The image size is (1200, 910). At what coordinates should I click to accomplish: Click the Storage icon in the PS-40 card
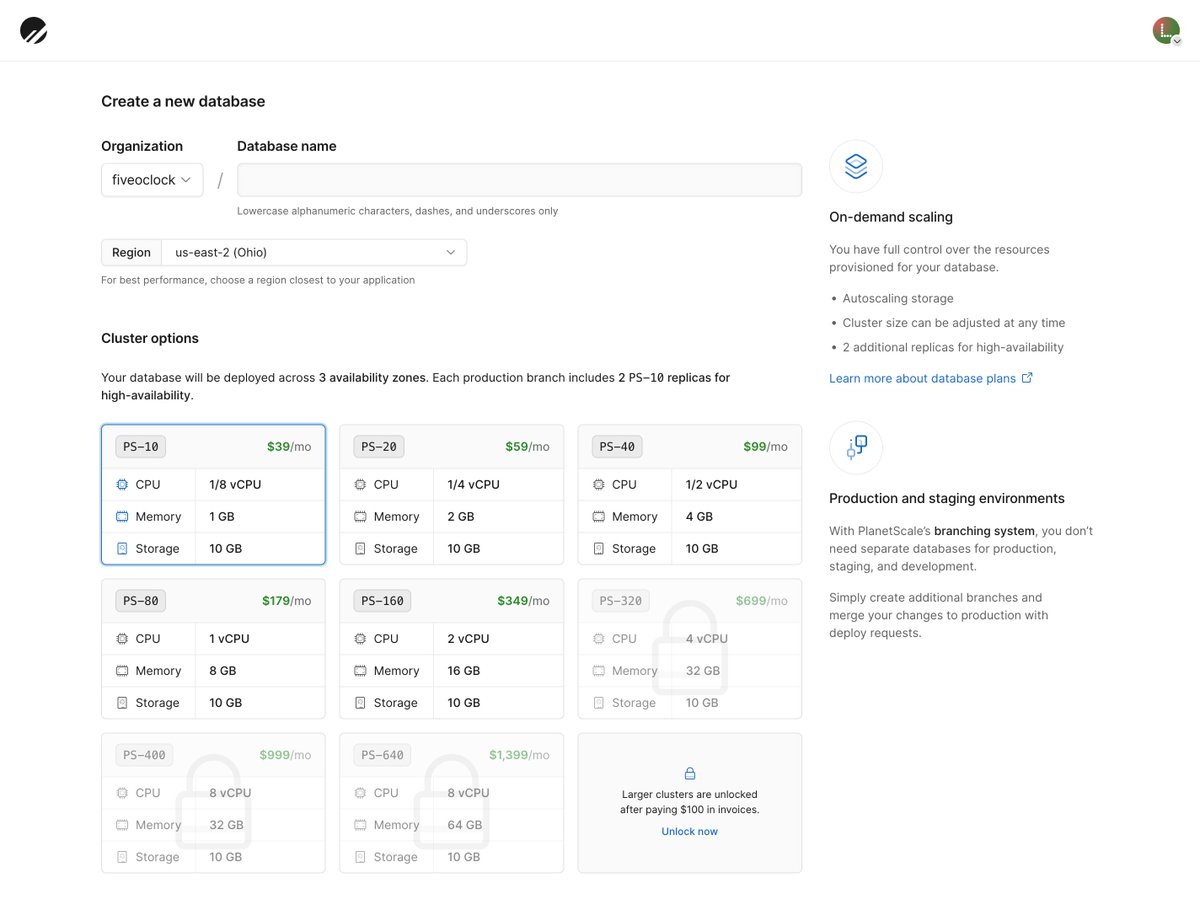[x=598, y=548]
